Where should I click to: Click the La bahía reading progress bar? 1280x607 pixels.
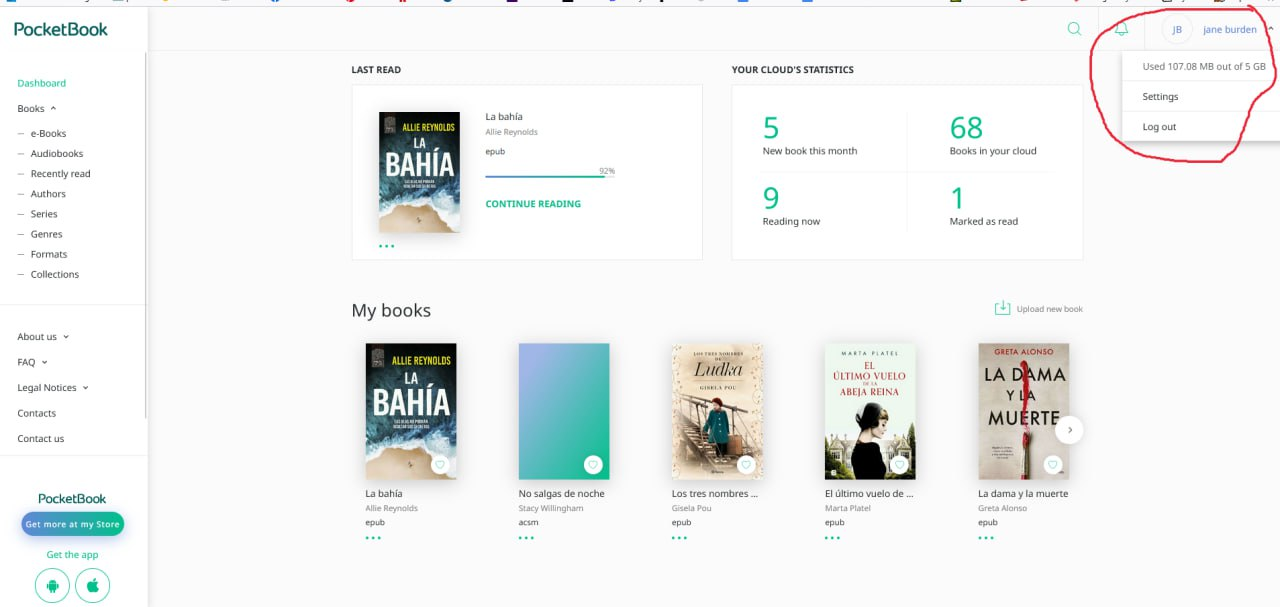coord(545,177)
